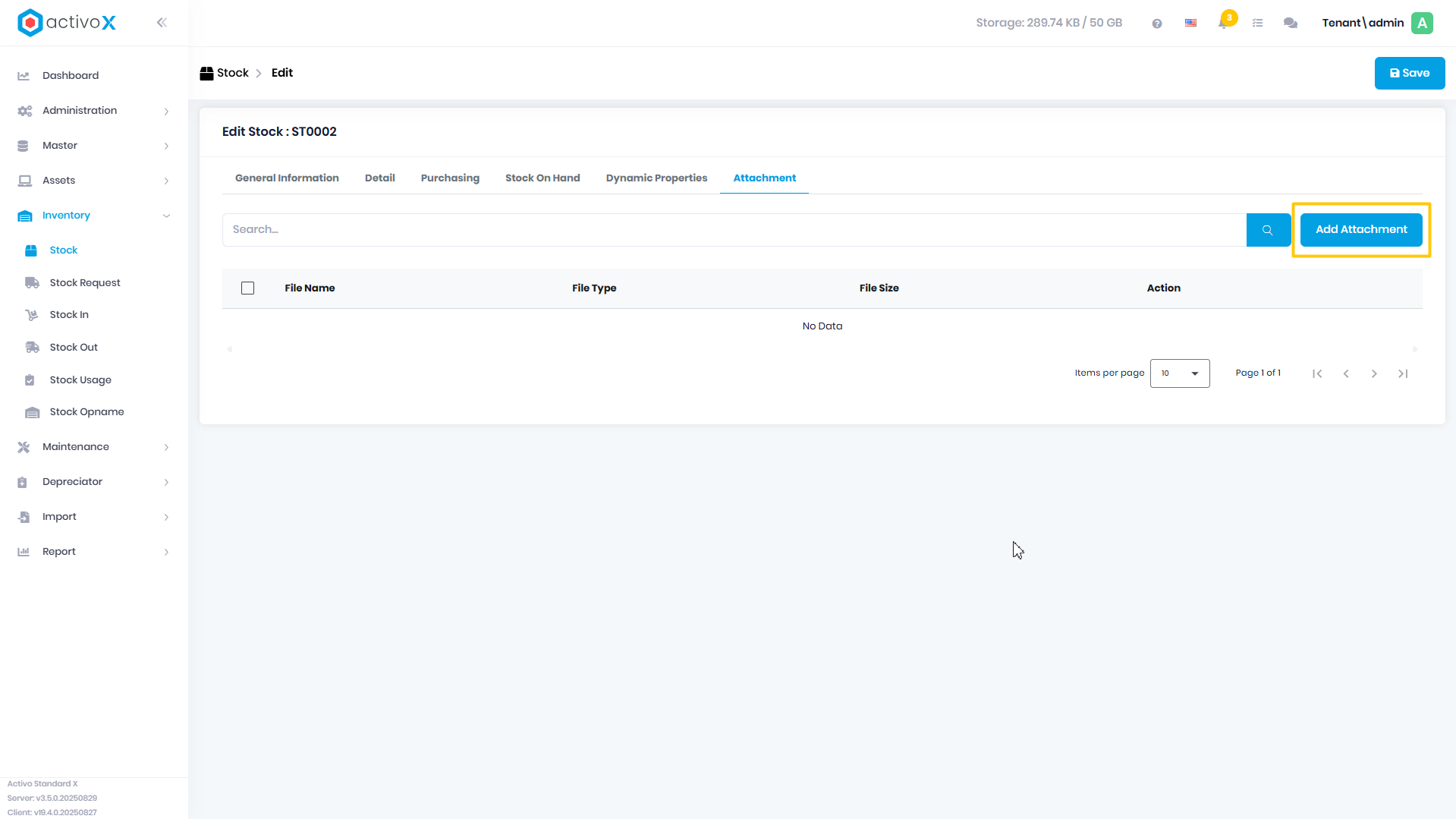The image size is (1456, 819).
Task: Go to previous page arrow
Action: tap(1346, 373)
